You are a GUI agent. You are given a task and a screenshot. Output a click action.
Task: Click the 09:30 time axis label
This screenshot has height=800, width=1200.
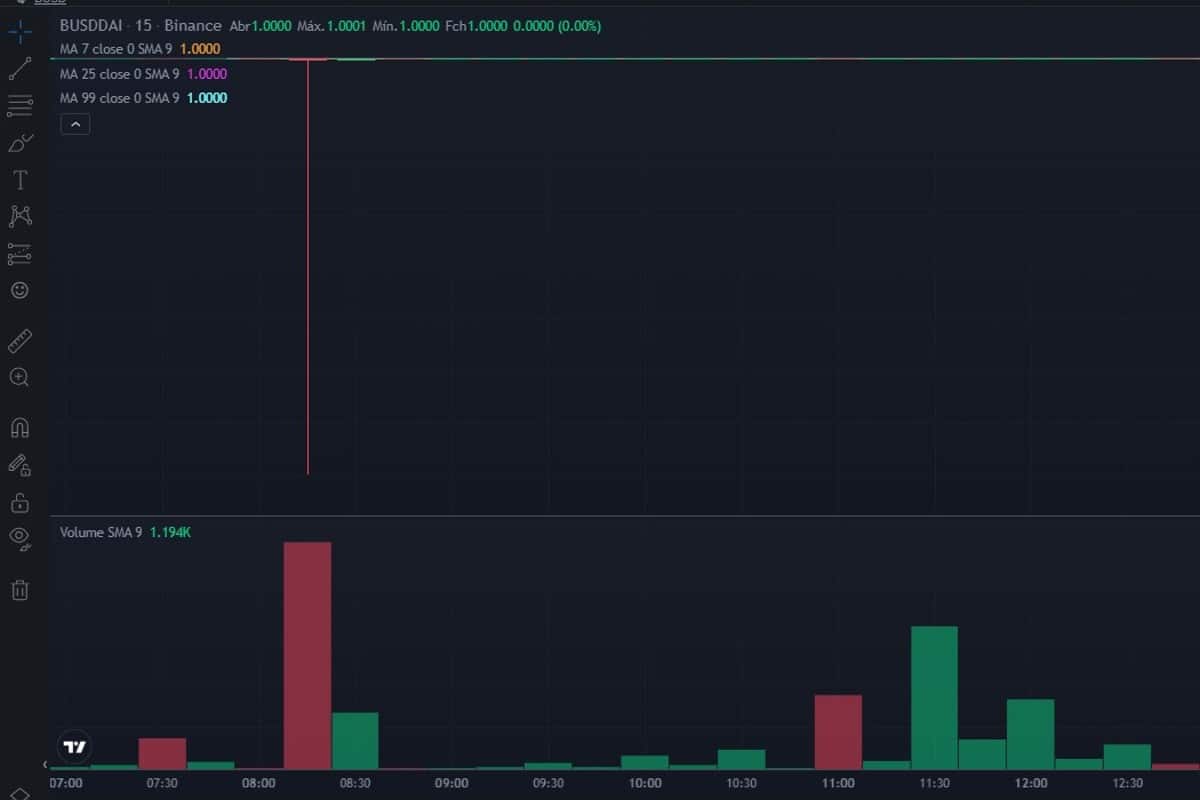pyautogui.click(x=548, y=783)
